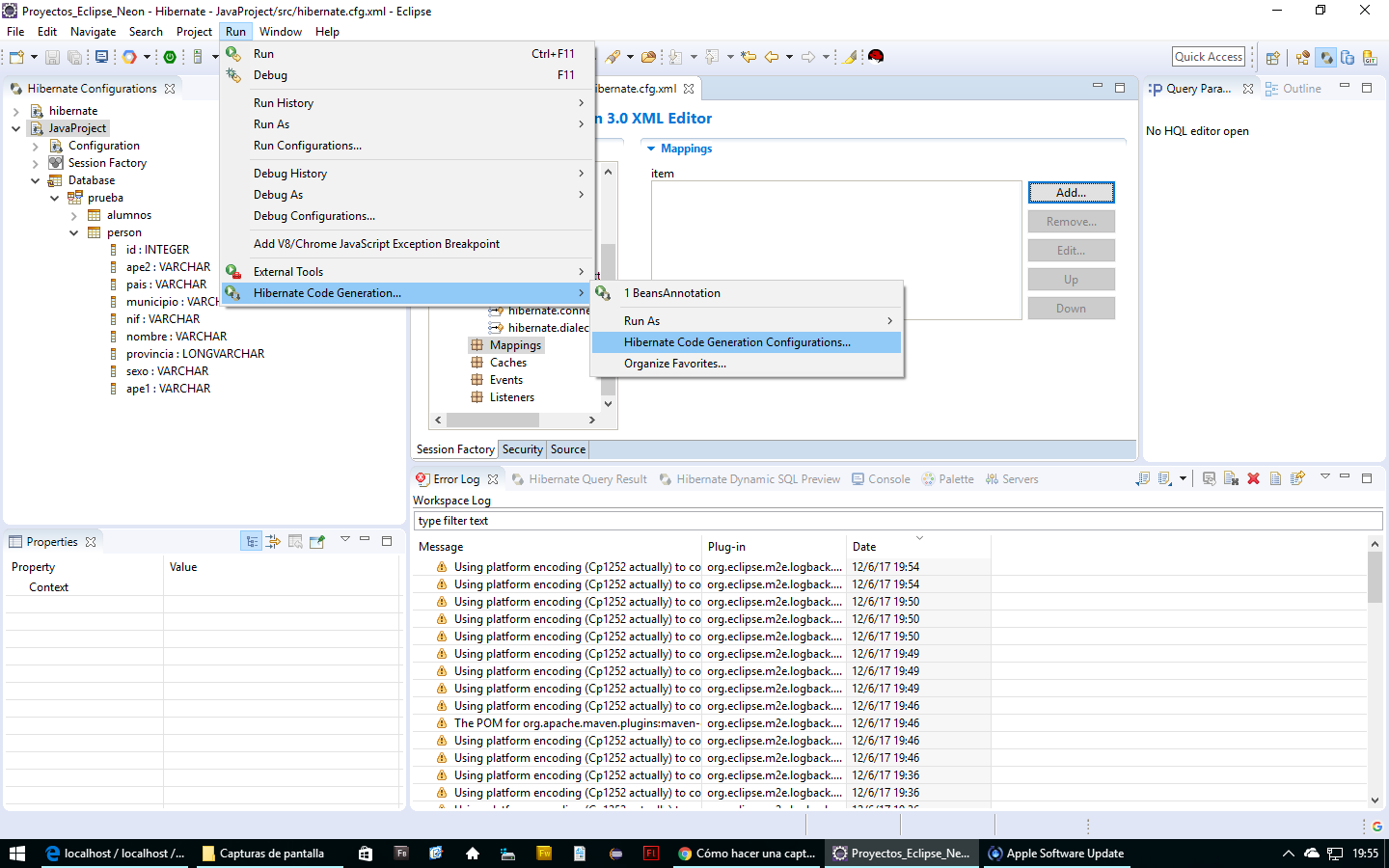Select Hibernate Code Generation Configurations menu entry
1389x868 pixels.
coord(746,342)
